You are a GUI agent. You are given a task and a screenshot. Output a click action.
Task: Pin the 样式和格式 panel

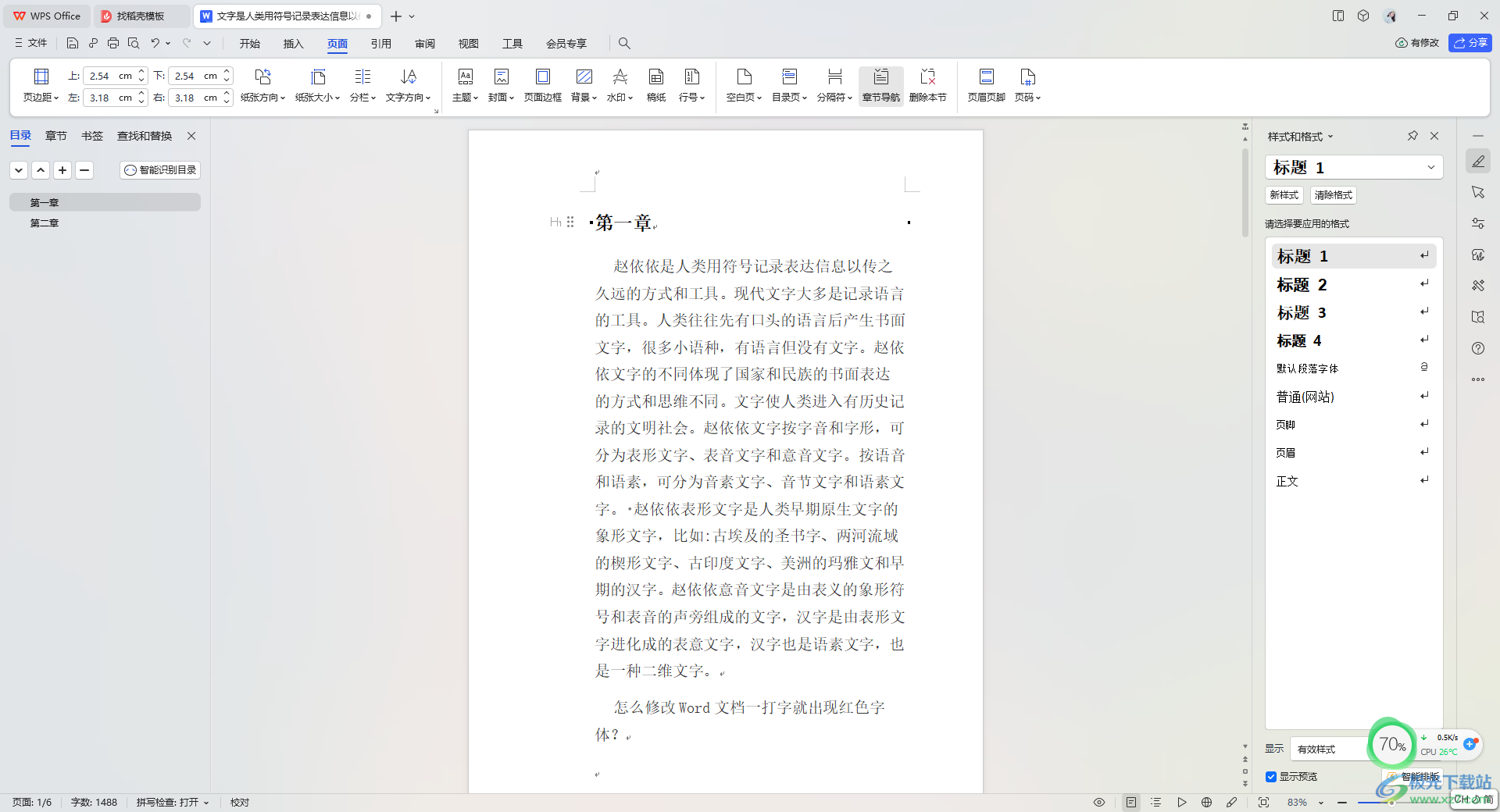(1412, 136)
